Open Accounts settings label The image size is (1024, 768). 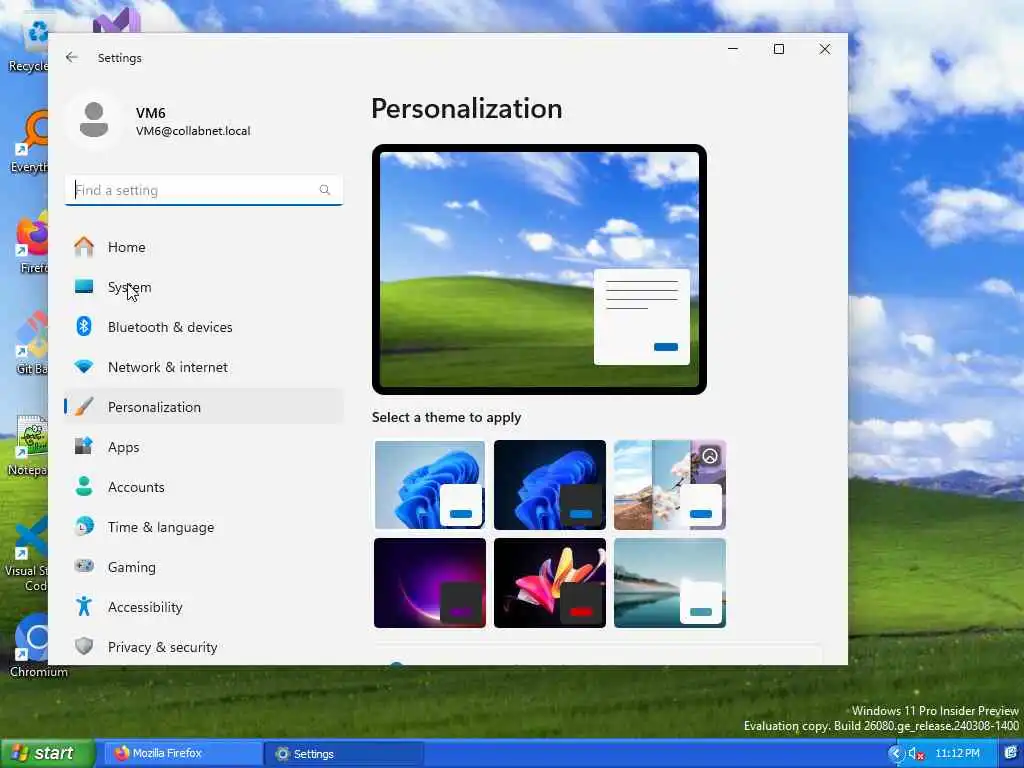(x=136, y=487)
